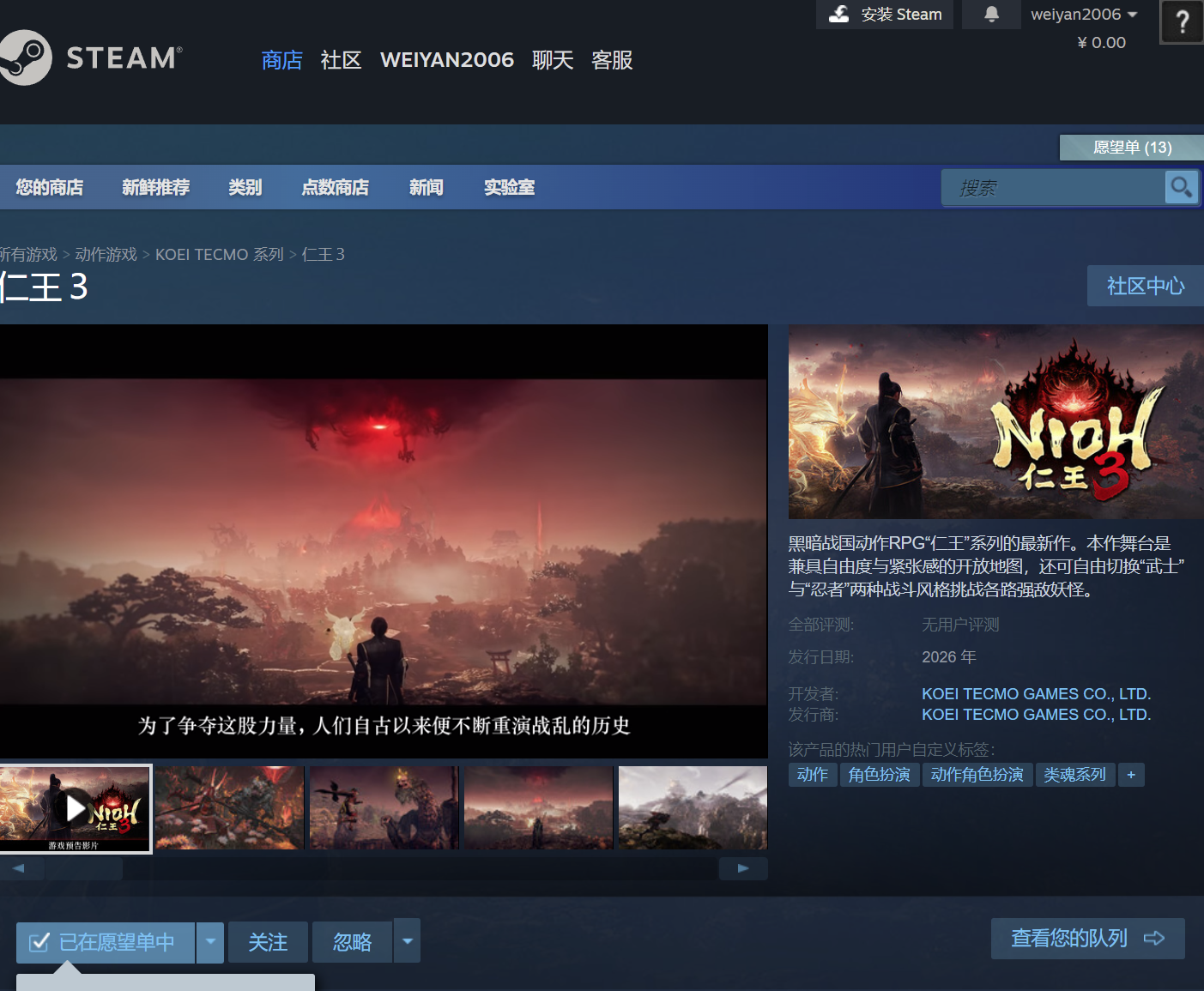Click the 关注 button
1204x991 pixels.
pos(268,942)
